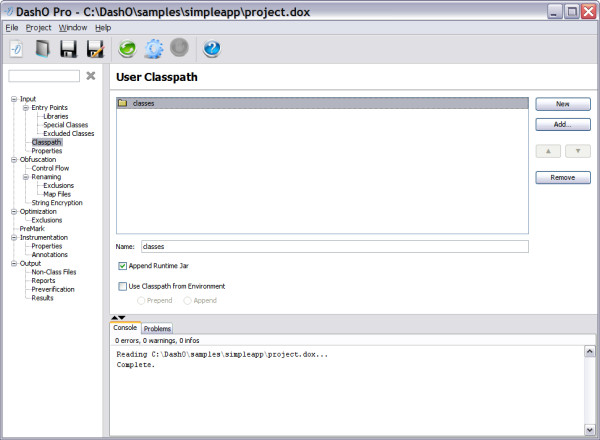Viewport: 600px width, 440px height.
Task: Click the Save Project floppy icon
Action: coord(68,49)
